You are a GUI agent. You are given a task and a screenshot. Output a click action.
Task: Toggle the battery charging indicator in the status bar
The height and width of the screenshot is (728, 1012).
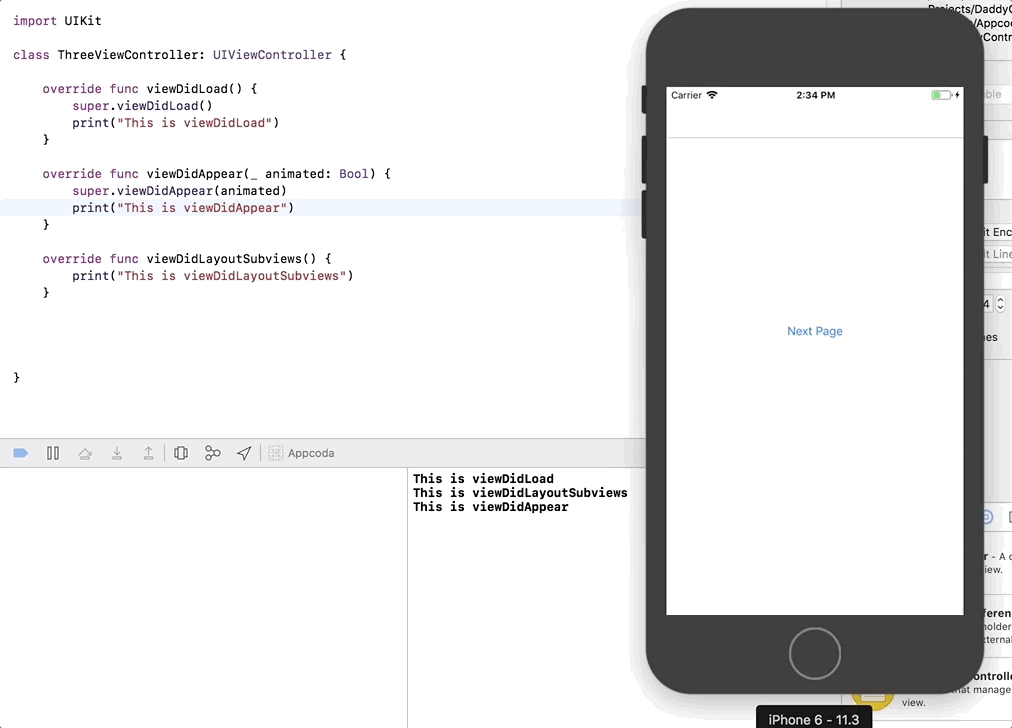[957, 94]
